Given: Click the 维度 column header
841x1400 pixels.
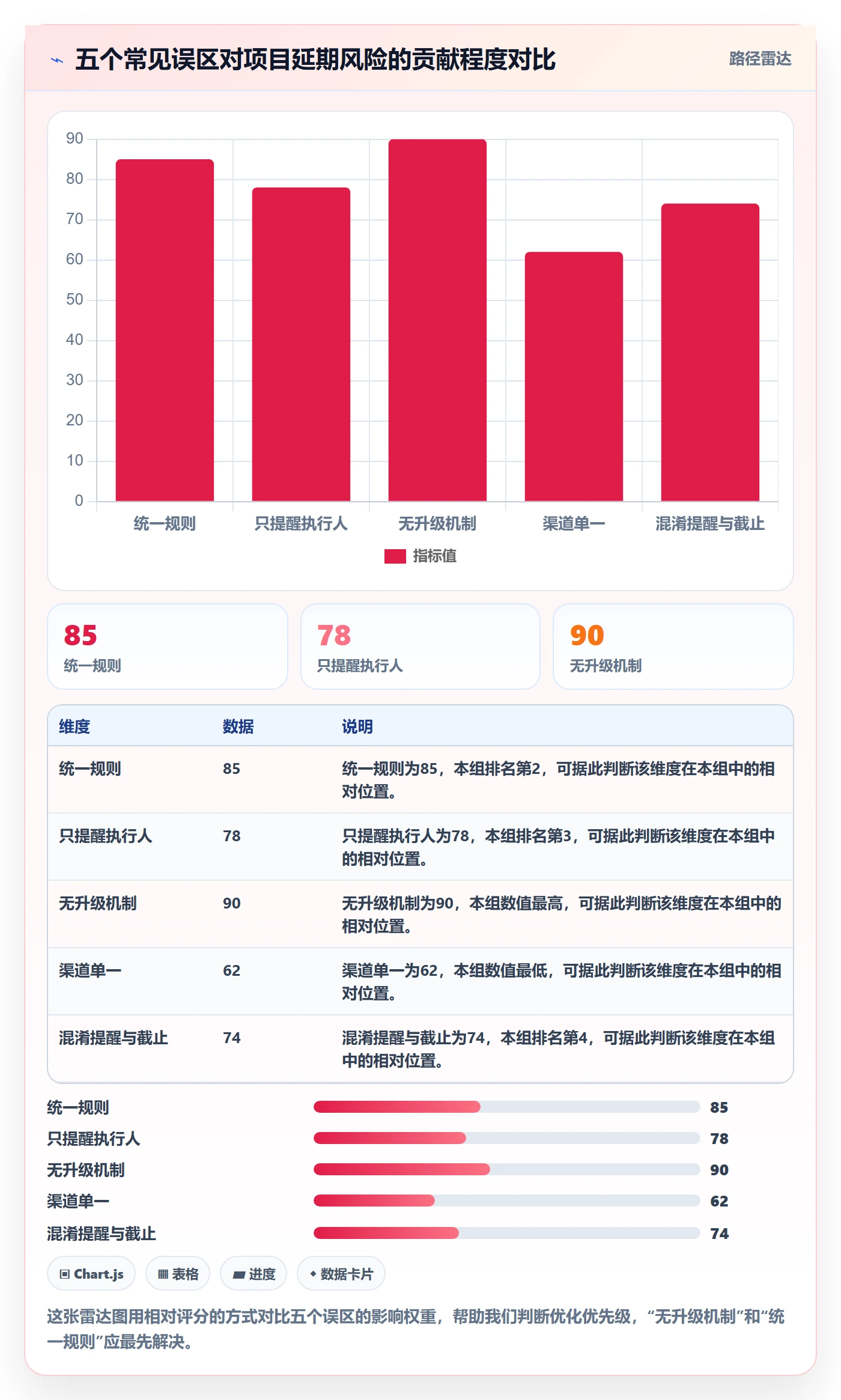Looking at the screenshot, I should coord(74,726).
